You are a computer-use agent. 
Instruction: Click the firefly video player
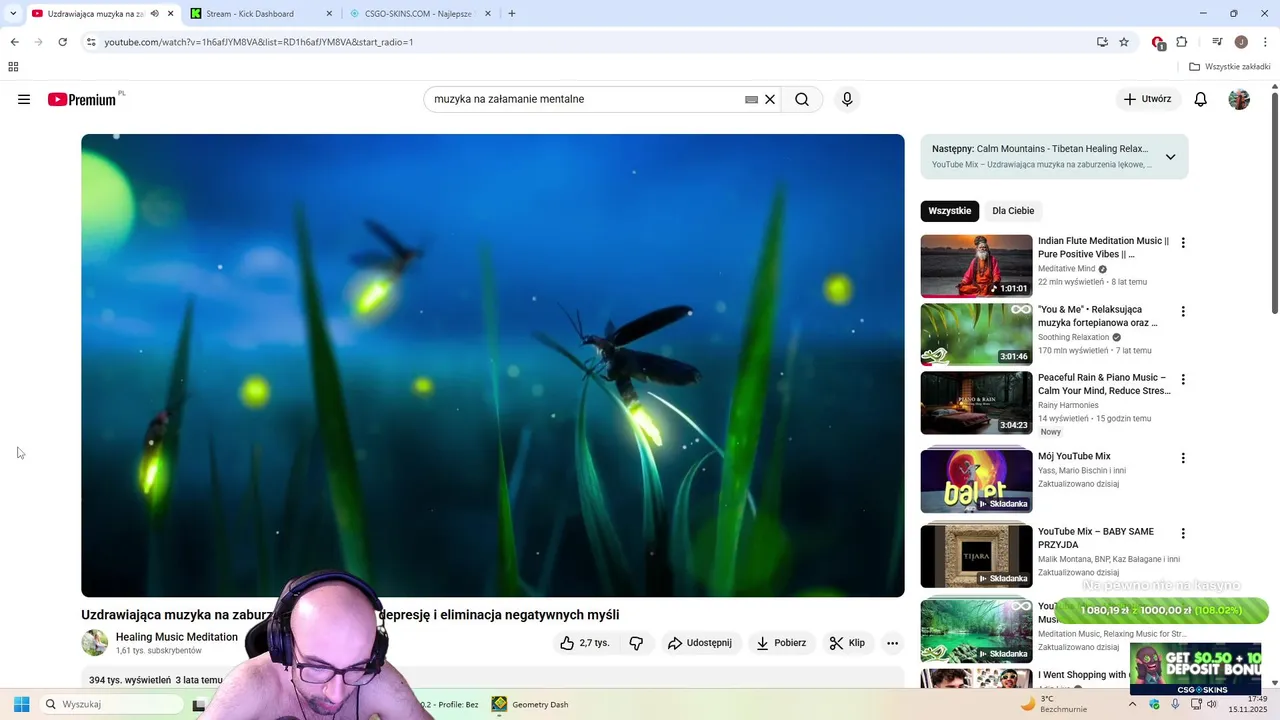coord(493,365)
